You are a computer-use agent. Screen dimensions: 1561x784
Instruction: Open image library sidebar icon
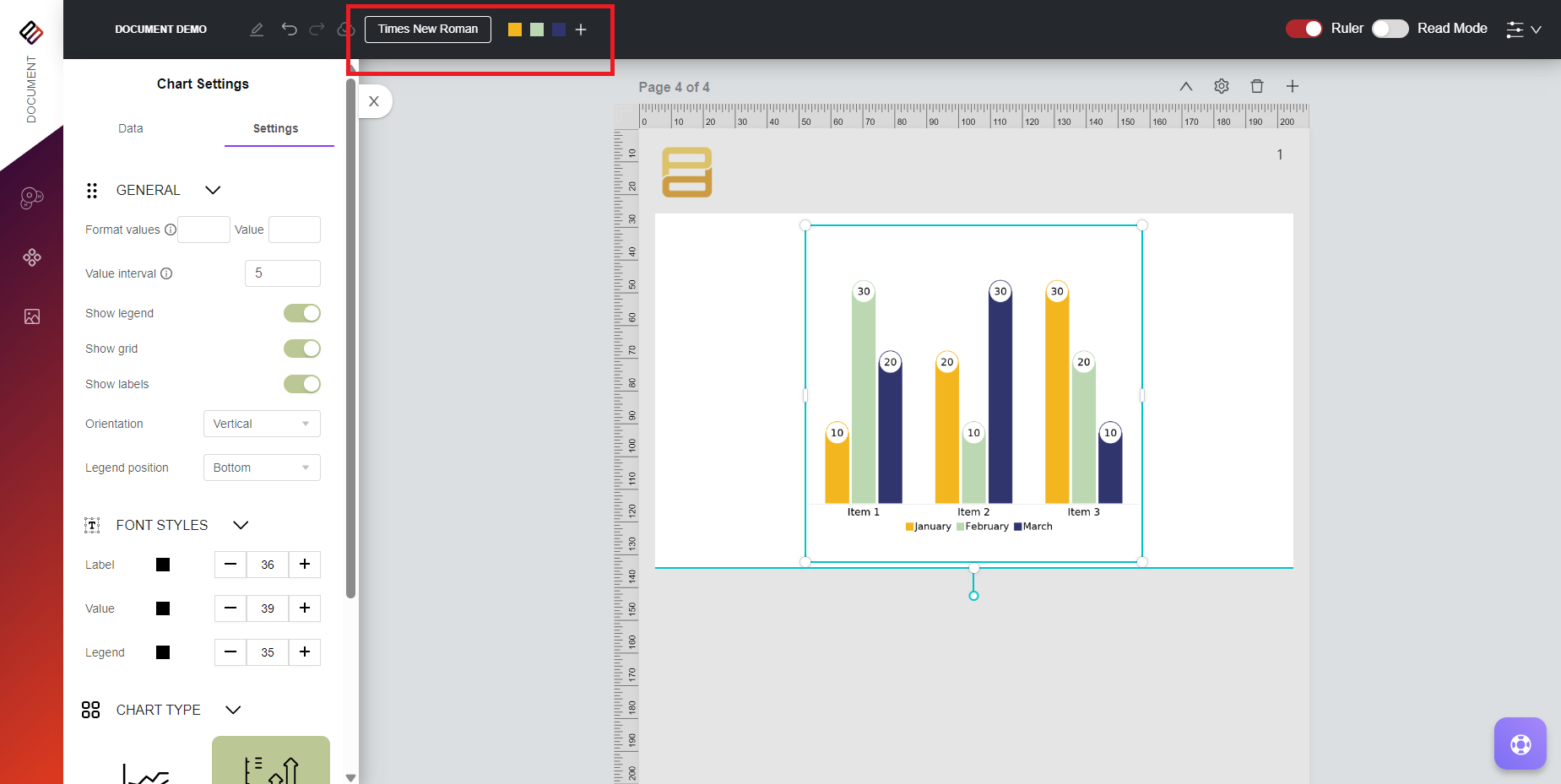tap(32, 316)
